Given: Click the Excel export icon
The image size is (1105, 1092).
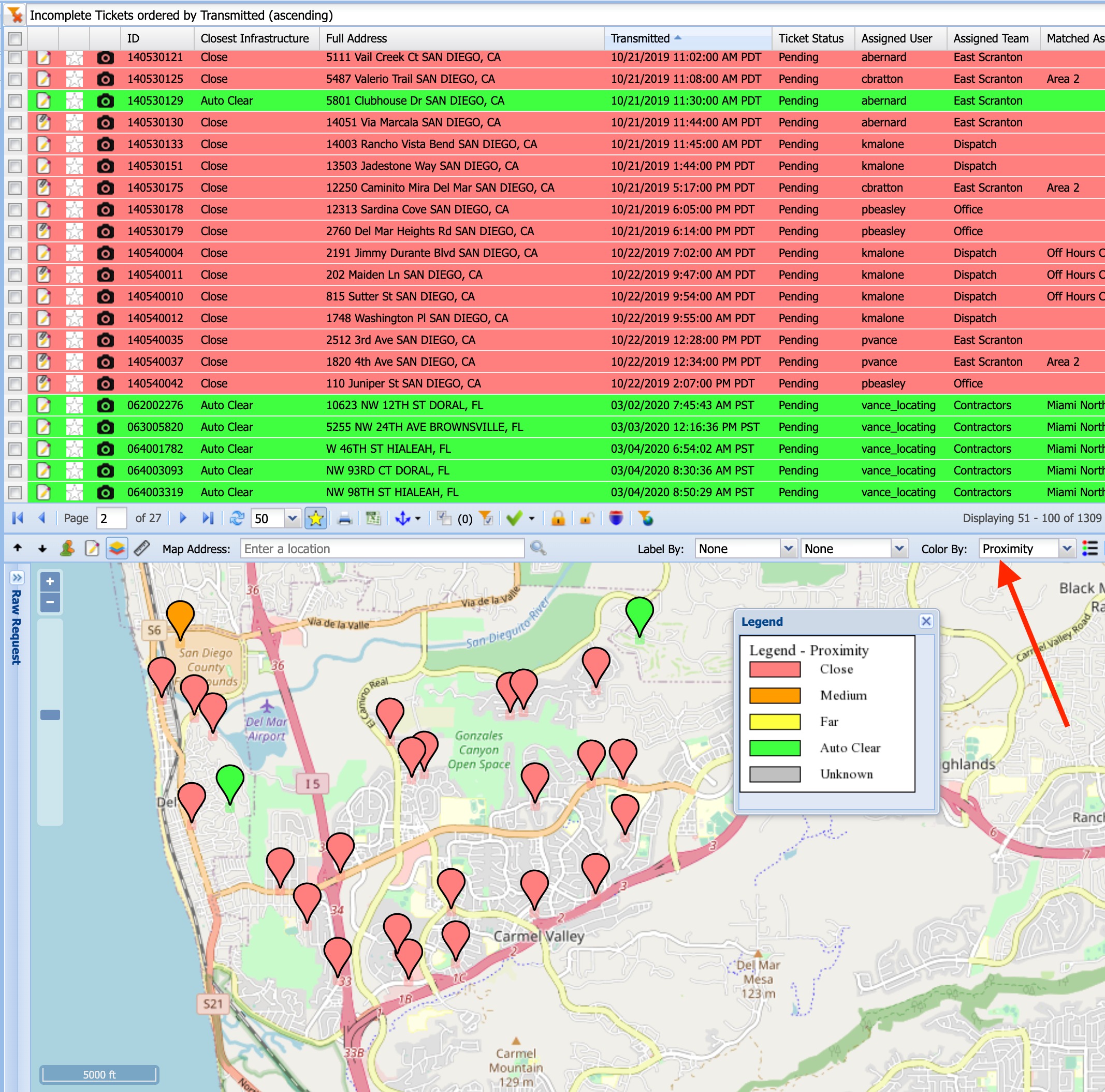Looking at the screenshot, I should tap(373, 519).
